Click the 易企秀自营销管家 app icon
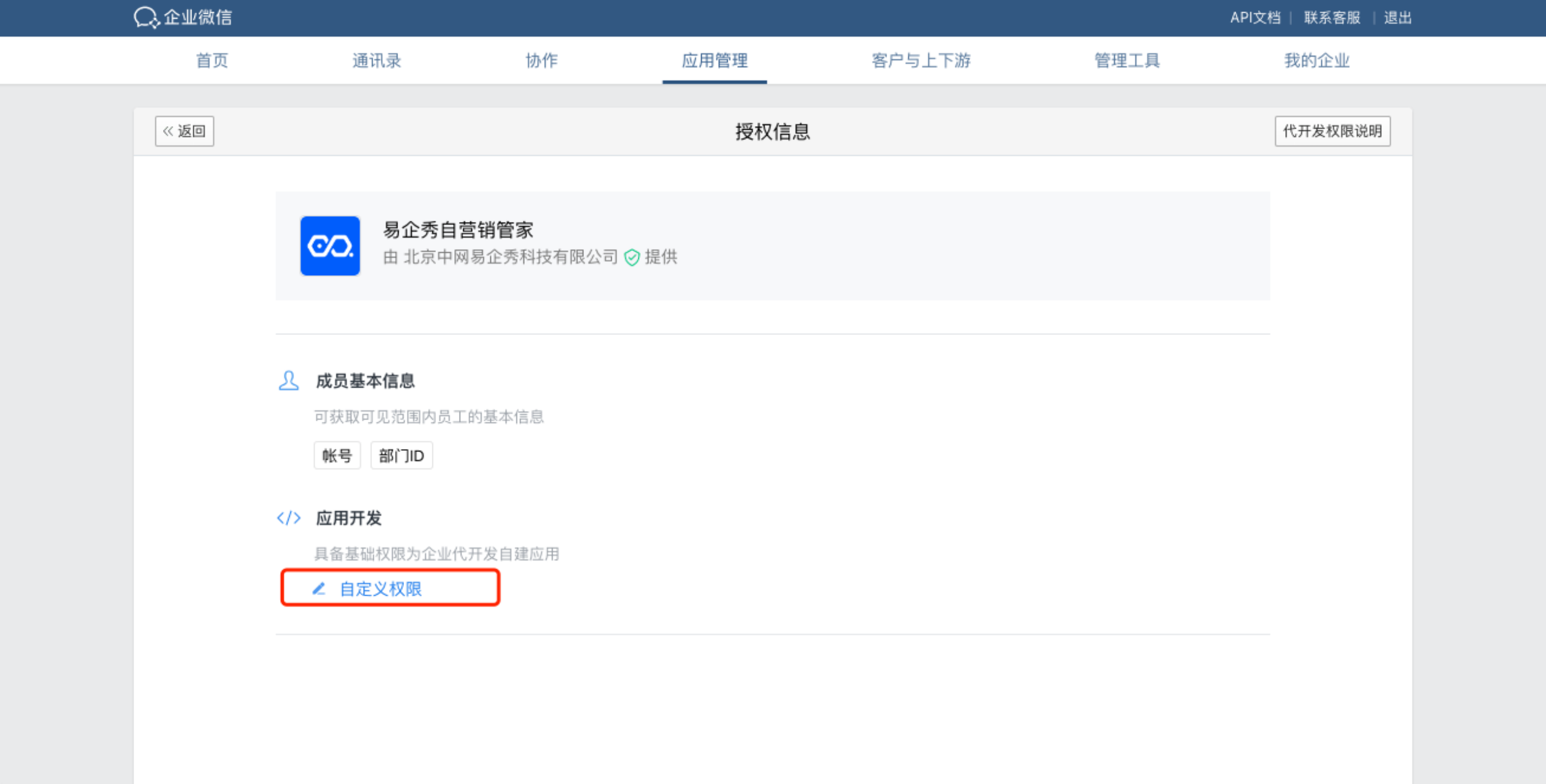 [x=330, y=246]
